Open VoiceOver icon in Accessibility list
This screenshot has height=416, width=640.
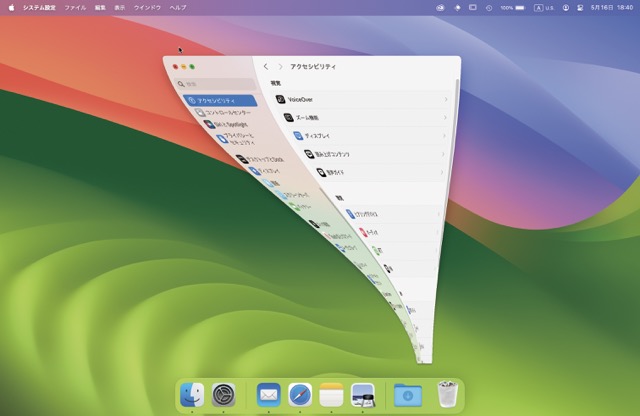(280, 99)
